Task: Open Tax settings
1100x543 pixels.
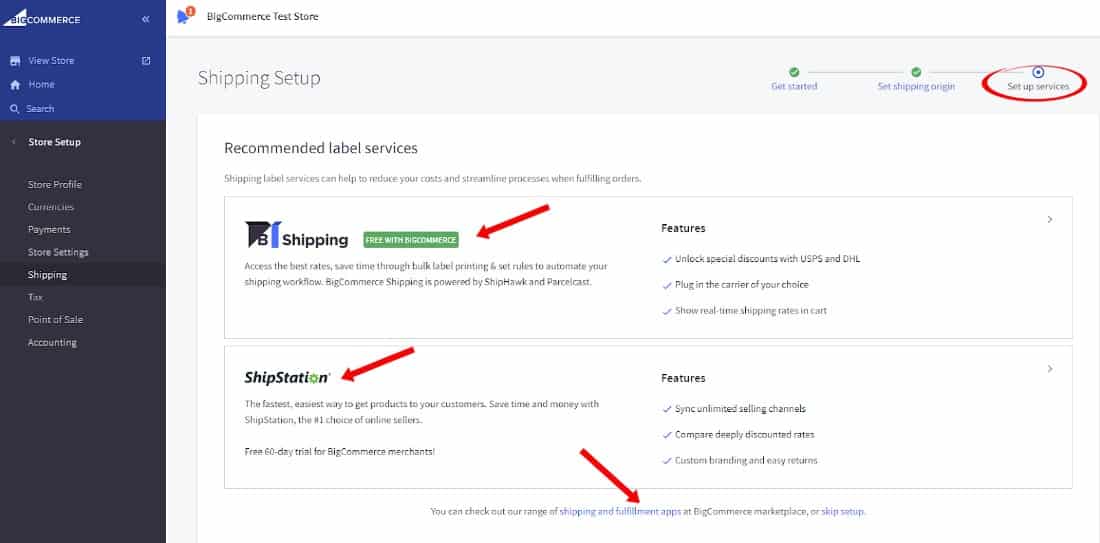Action: (x=35, y=297)
